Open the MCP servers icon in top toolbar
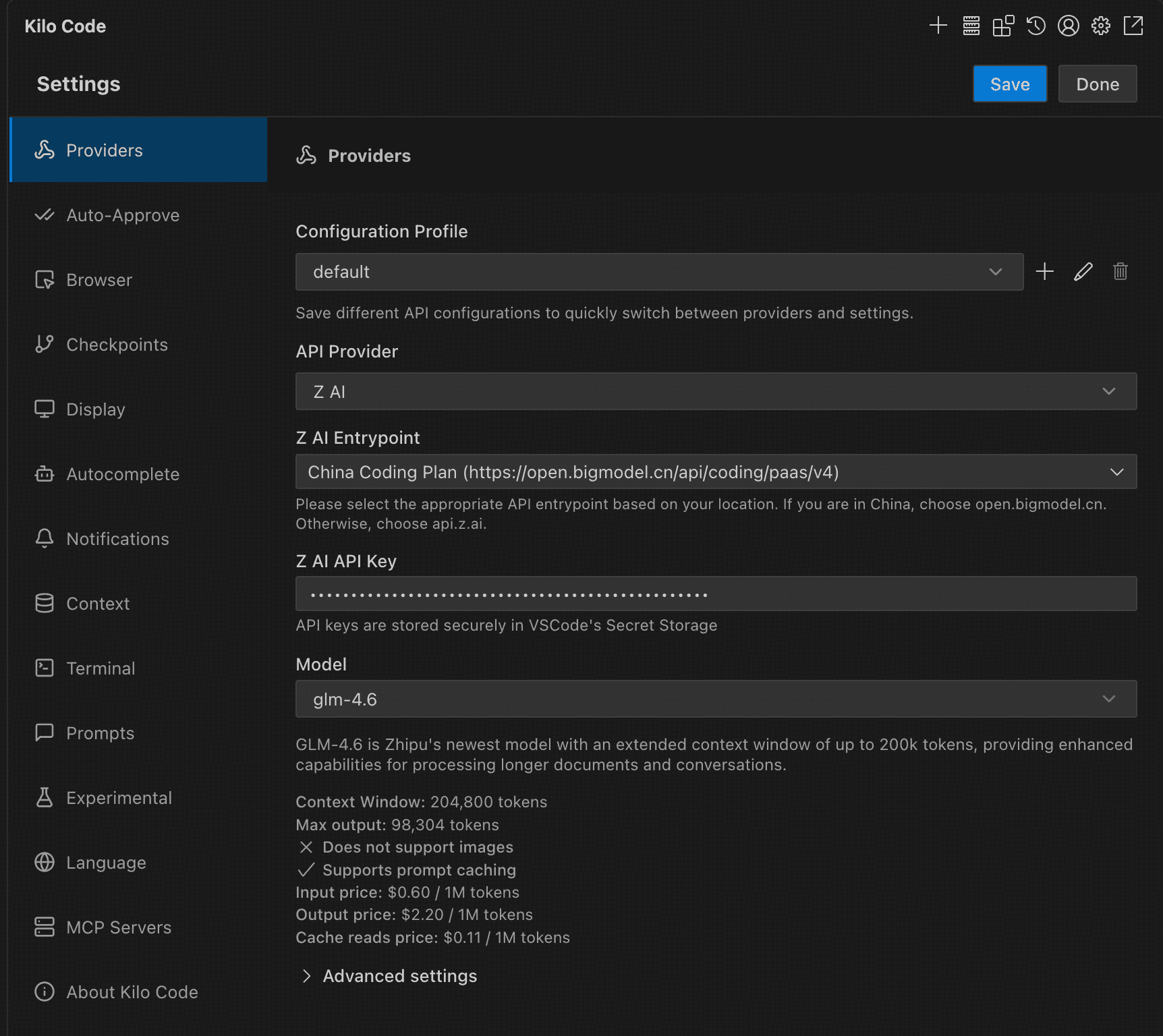The width and height of the screenshot is (1163, 1036). [971, 26]
